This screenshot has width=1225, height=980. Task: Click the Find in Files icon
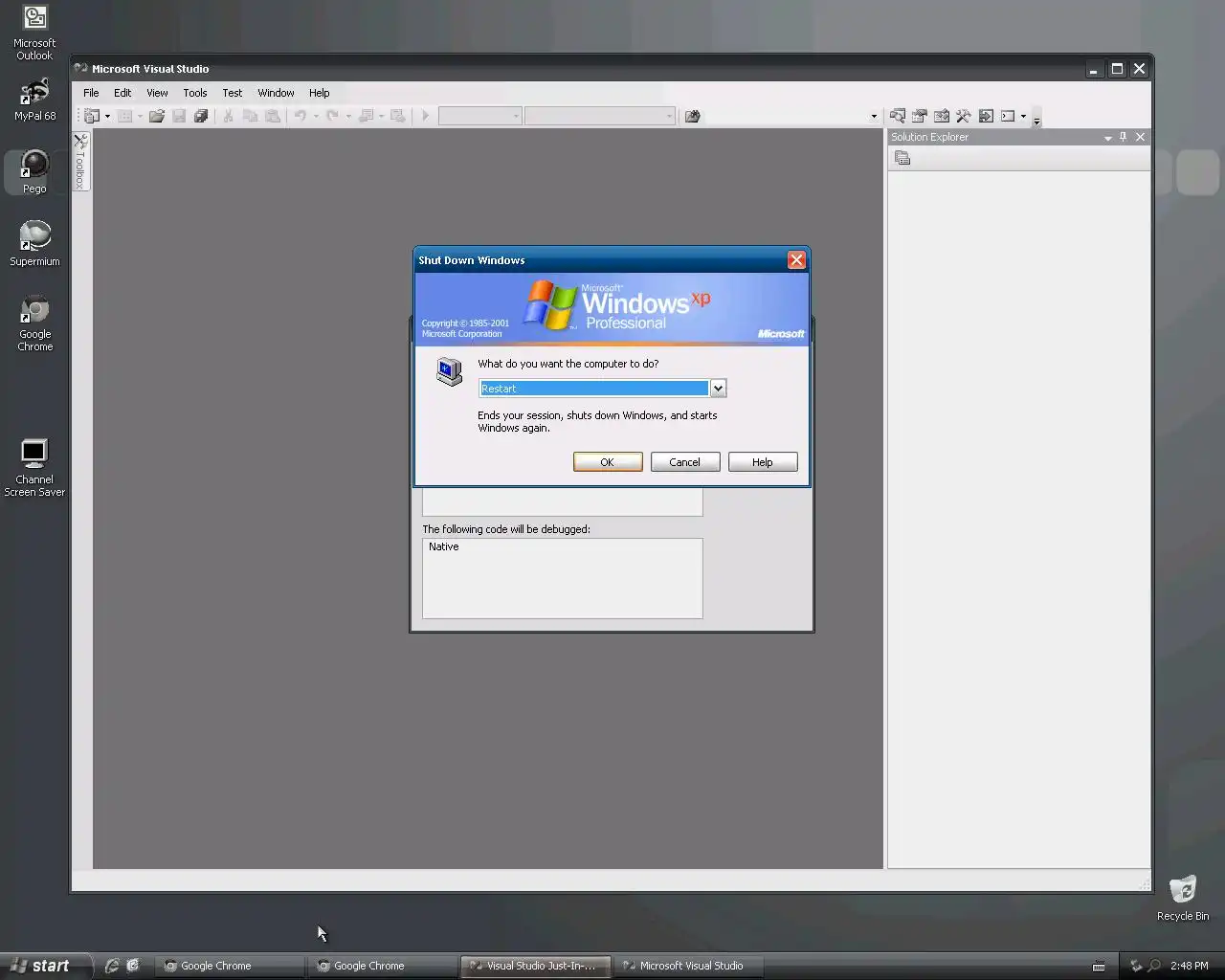tap(692, 116)
